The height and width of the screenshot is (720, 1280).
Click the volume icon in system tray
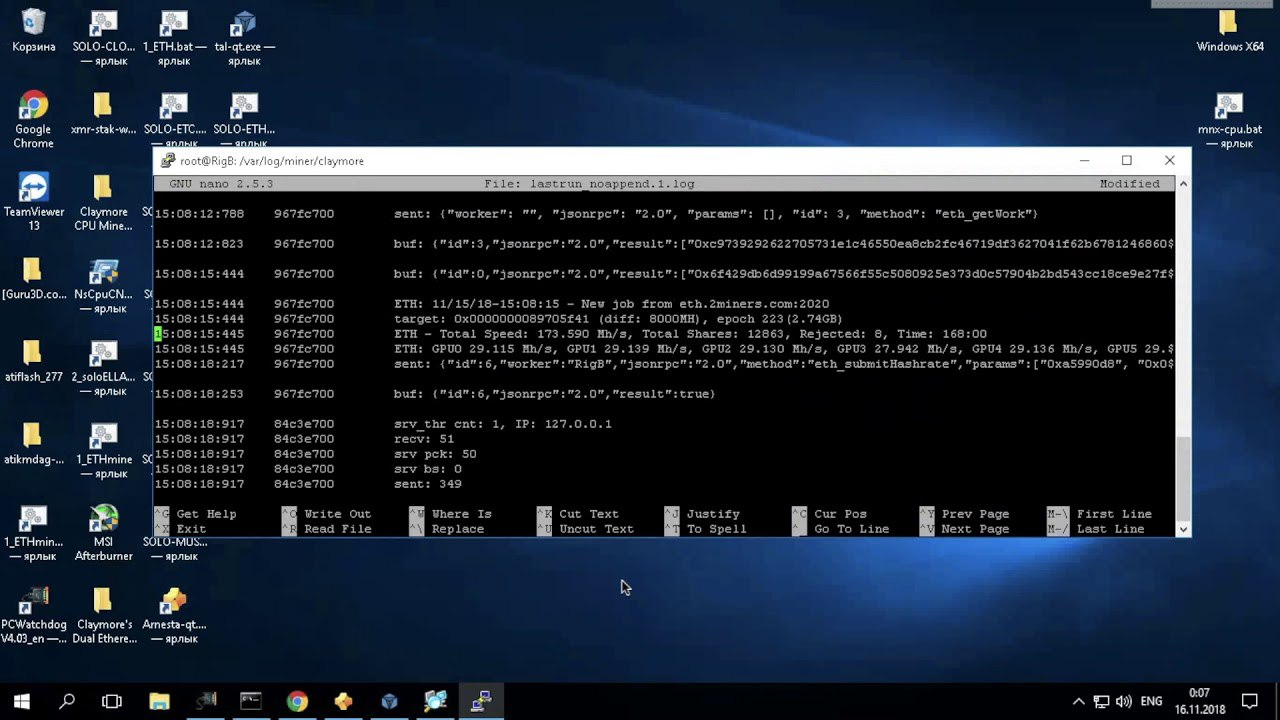tap(1123, 702)
